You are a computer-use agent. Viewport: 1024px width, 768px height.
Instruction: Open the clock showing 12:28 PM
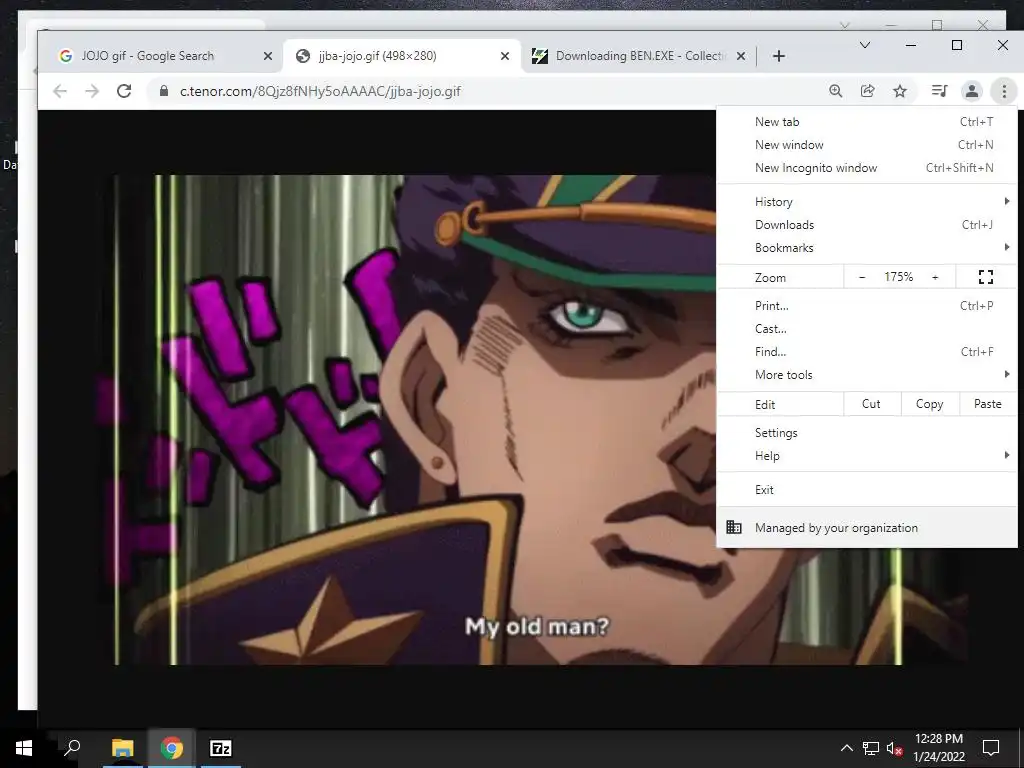[939, 748]
